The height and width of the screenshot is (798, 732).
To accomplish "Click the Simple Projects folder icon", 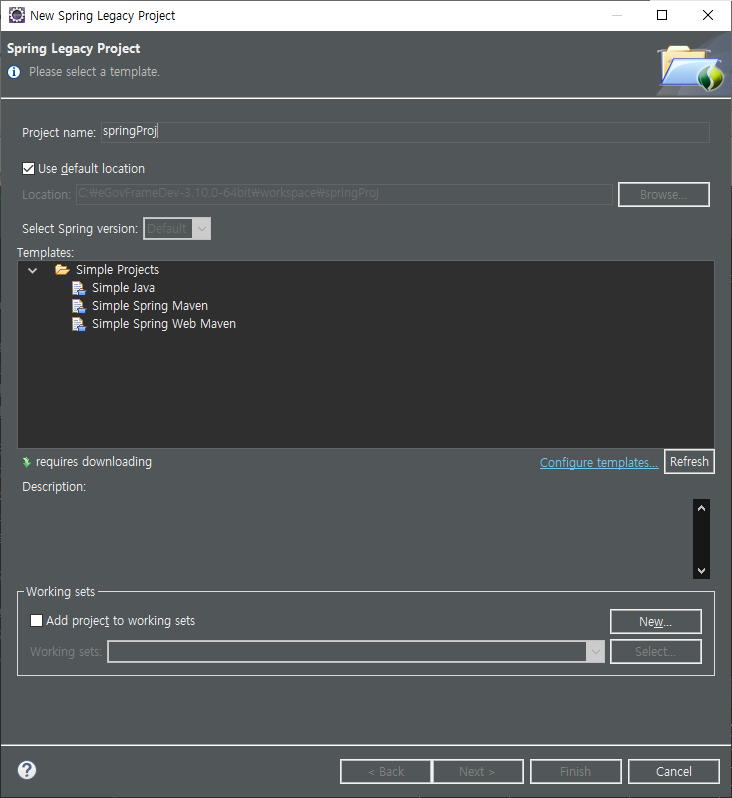I will (62, 270).
